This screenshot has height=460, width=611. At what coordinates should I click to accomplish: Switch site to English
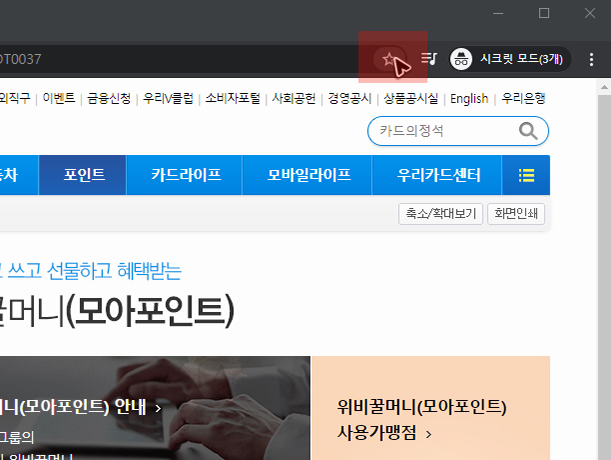pyautogui.click(x=469, y=99)
